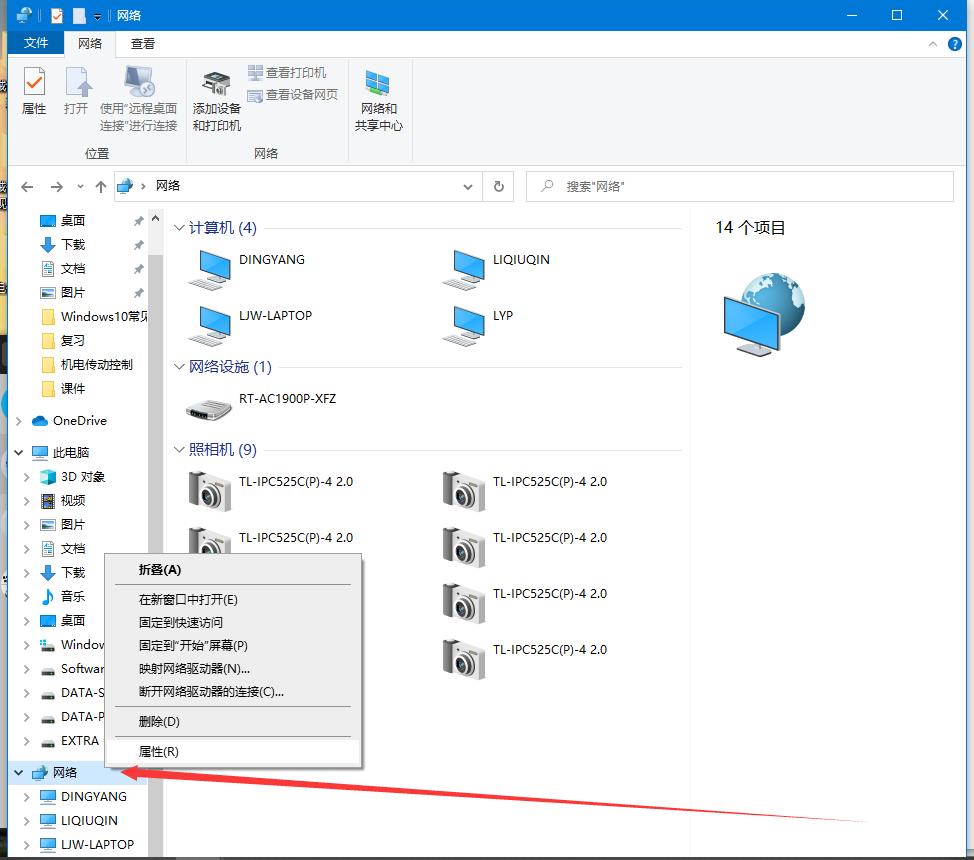The width and height of the screenshot is (974, 860).
Task: Collapse the 计算机 (4) group
Action: coord(179,228)
